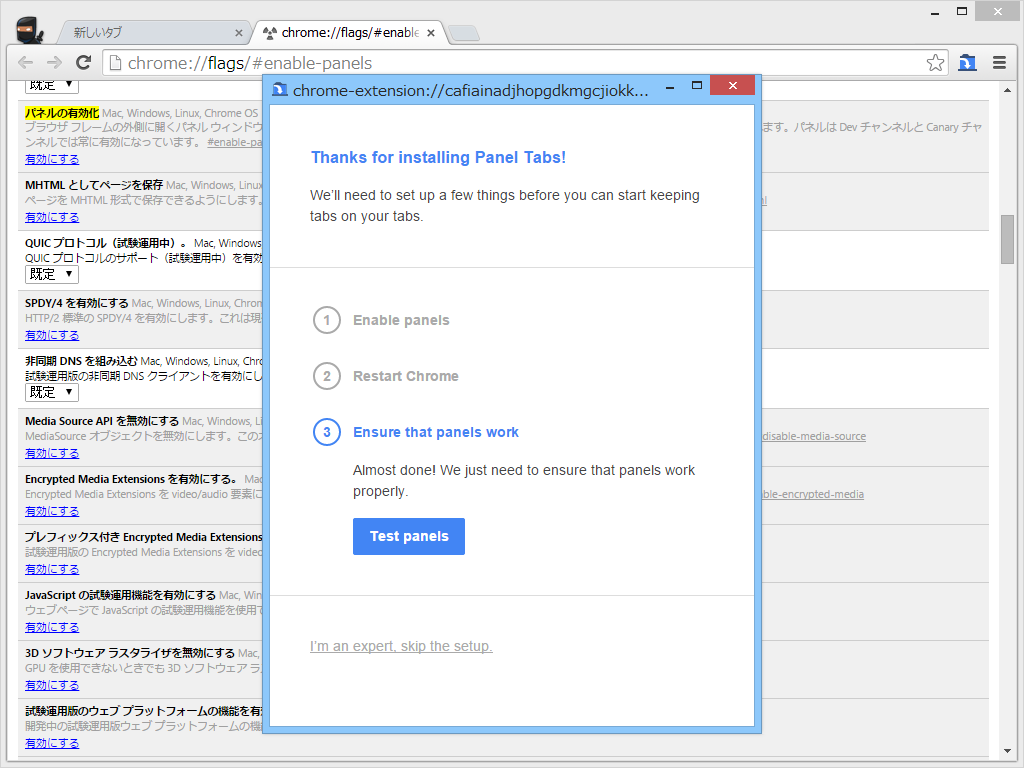The height and width of the screenshot is (768, 1024).
Task: Open the Panel Tabs extension icon in toolbar
Action: pos(967,63)
